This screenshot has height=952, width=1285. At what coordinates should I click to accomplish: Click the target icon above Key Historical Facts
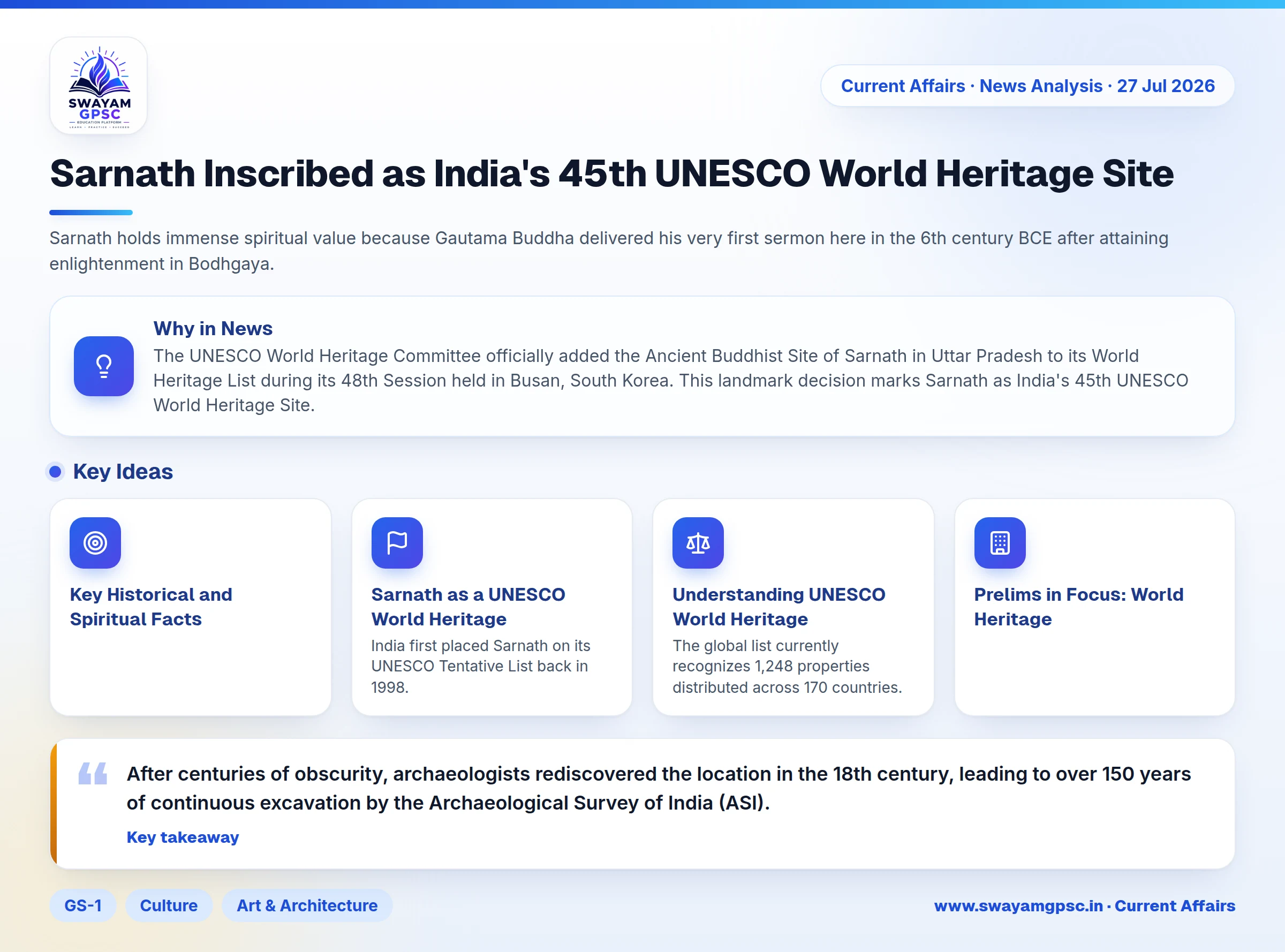pyautogui.click(x=95, y=543)
